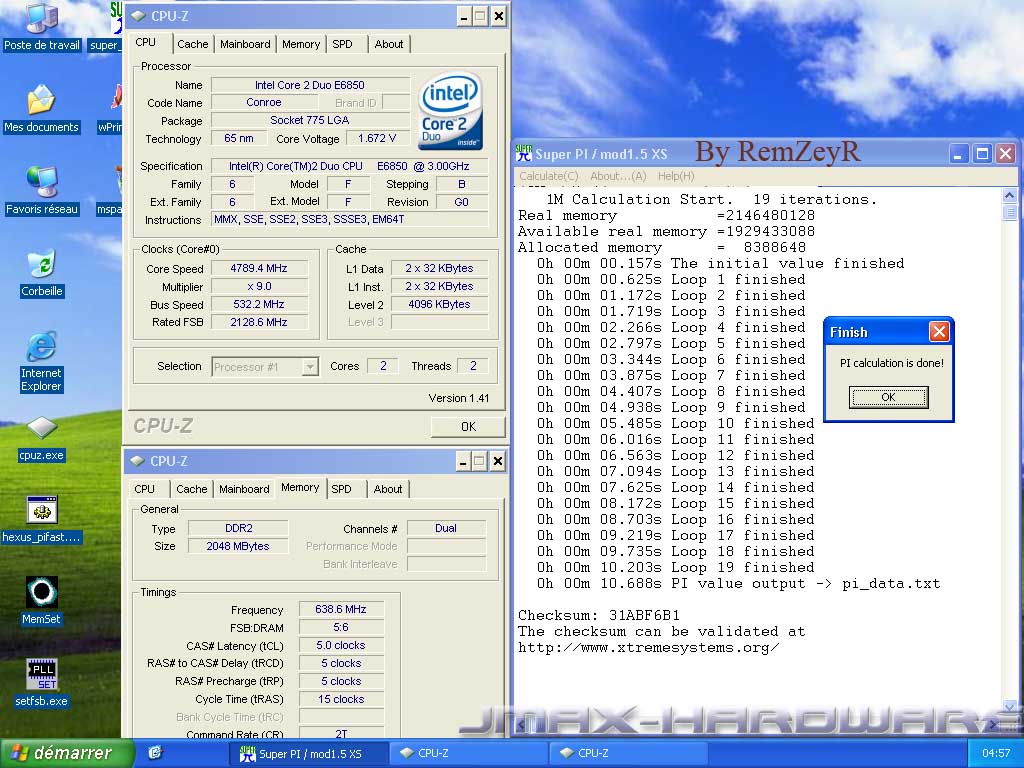This screenshot has height=768, width=1024.
Task: Click Super PI scrollbar up arrow
Action: point(1009,195)
